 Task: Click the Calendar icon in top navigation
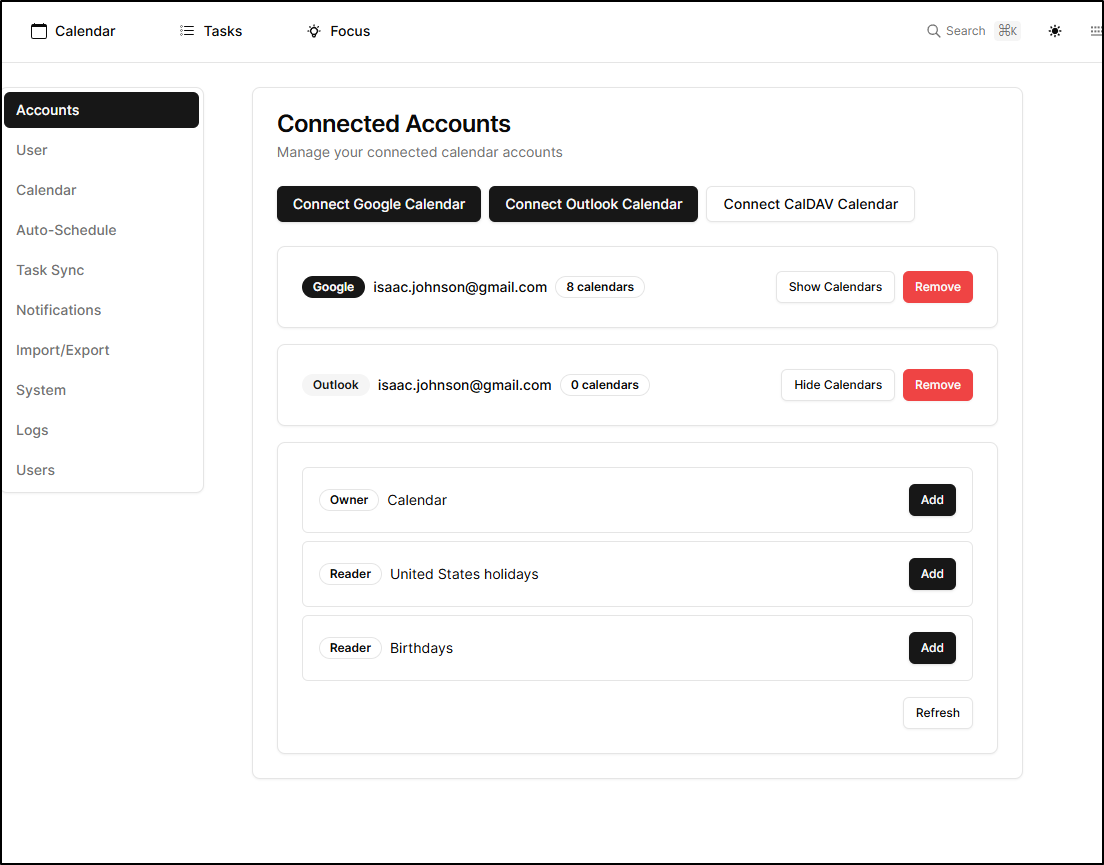tap(39, 31)
